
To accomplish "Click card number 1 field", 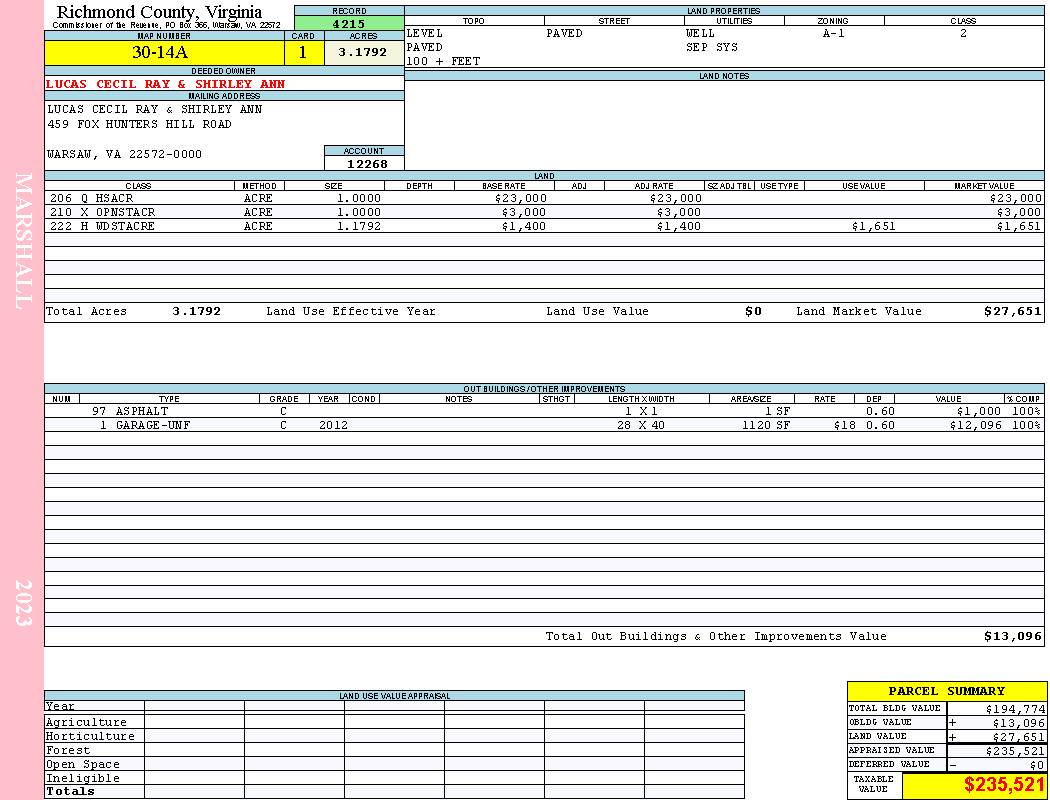I will pyautogui.click(x=303, y=52).
